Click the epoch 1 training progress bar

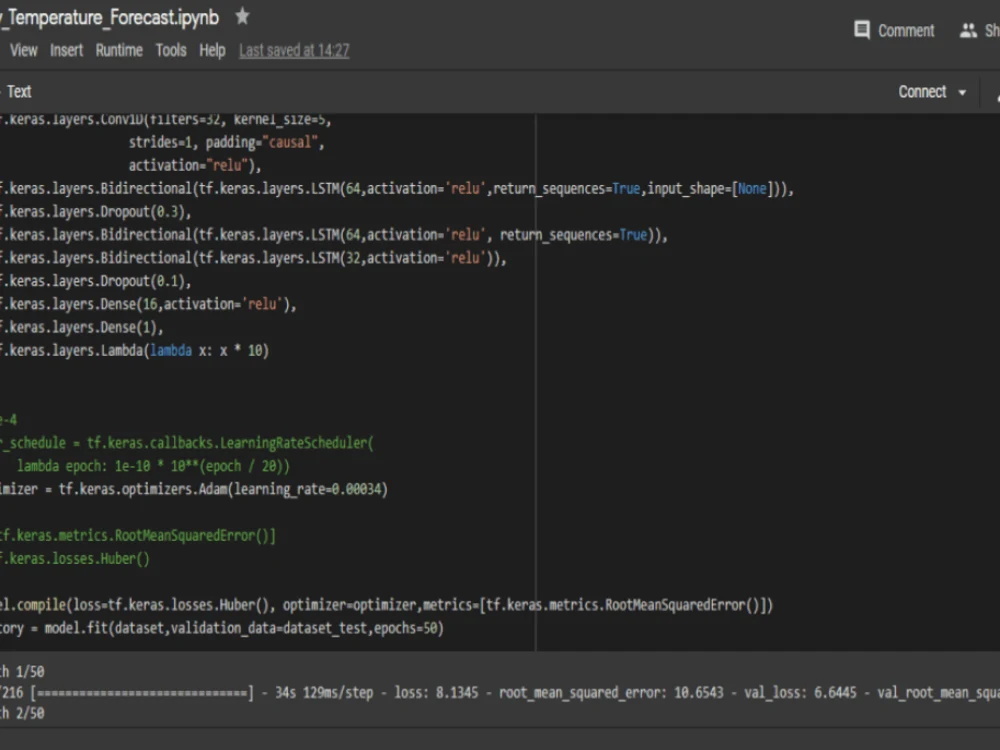[140, 692]
